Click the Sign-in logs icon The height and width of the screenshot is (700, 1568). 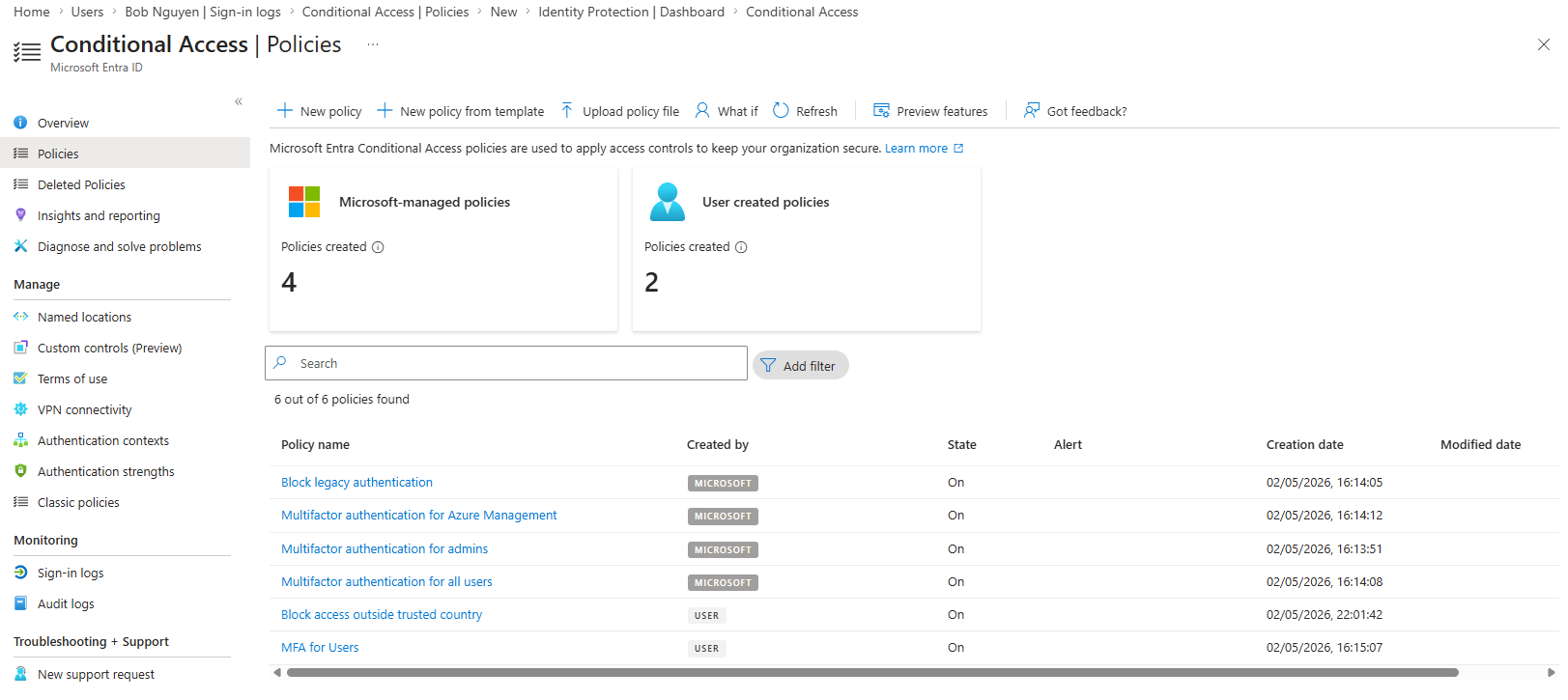[x=20, y=573]
